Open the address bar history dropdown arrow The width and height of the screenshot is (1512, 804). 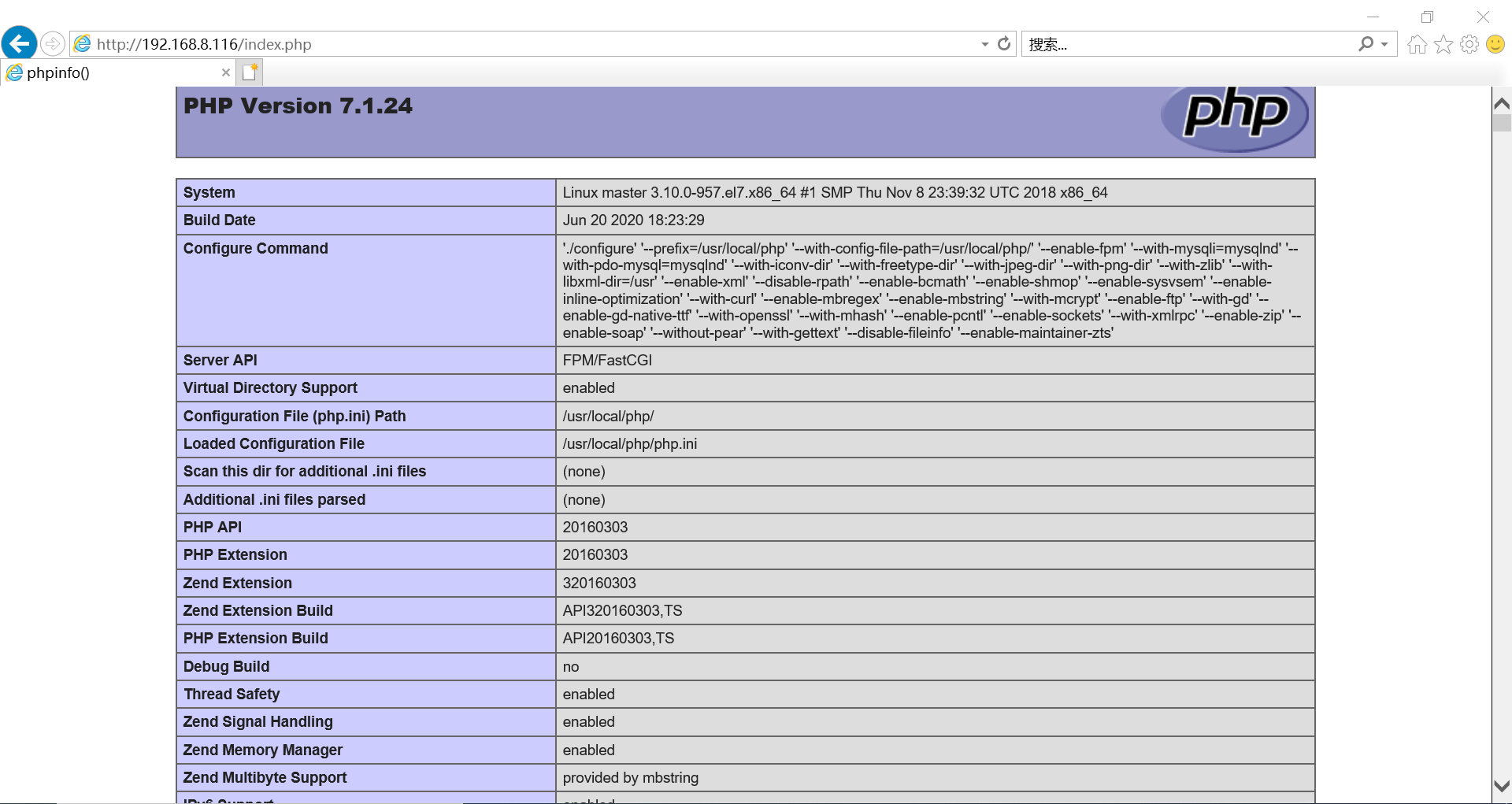(984, 45)
